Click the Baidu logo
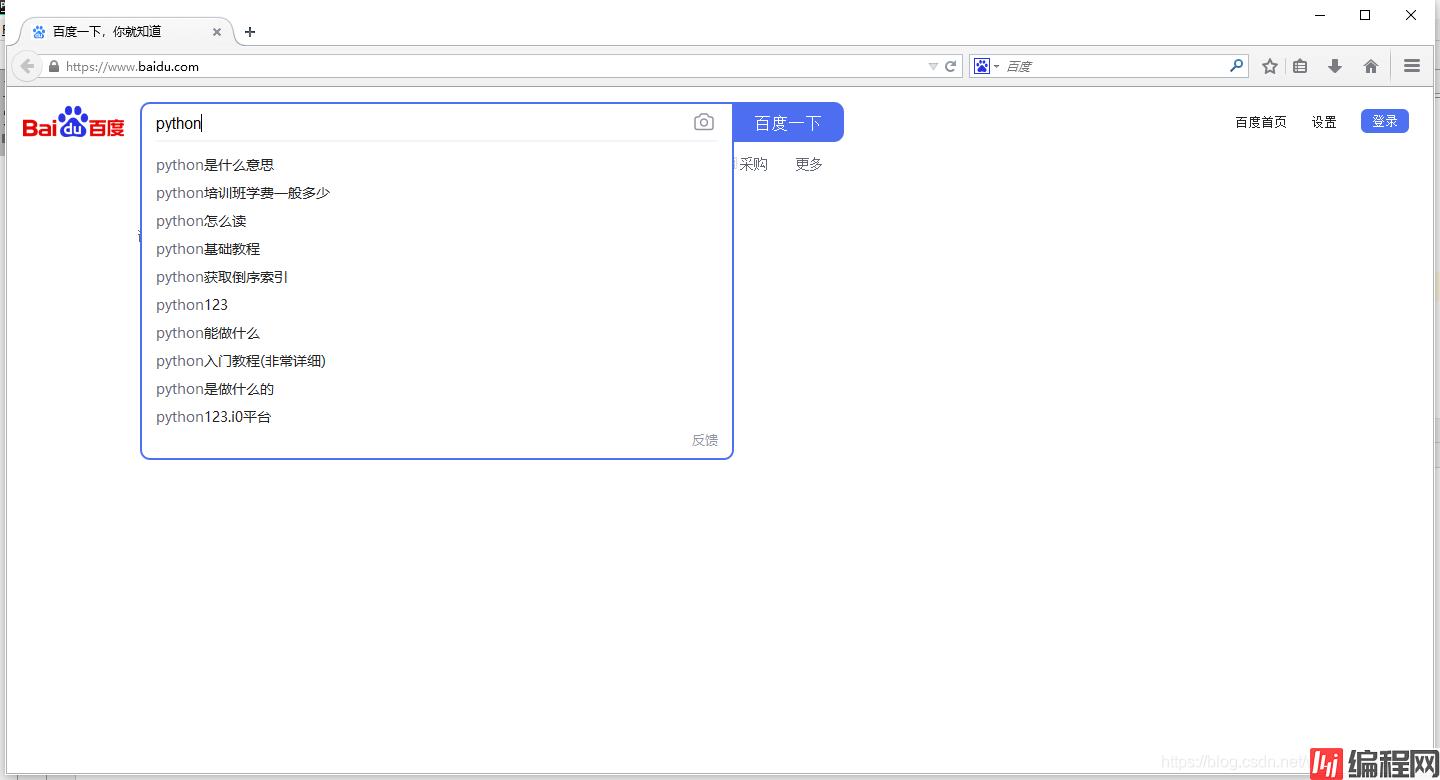This screenshot has height=780, width=1440. pyautogui.click(x=74, y=122)
